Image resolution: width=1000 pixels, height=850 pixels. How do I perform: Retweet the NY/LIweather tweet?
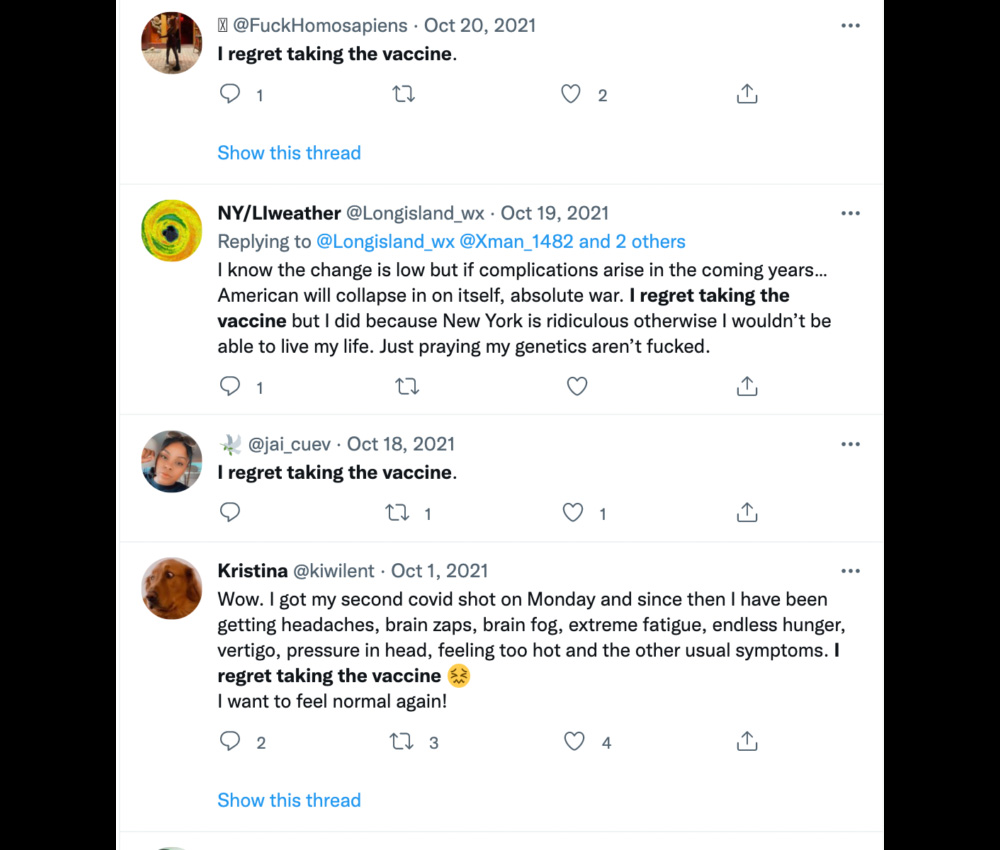pos(407,386)
